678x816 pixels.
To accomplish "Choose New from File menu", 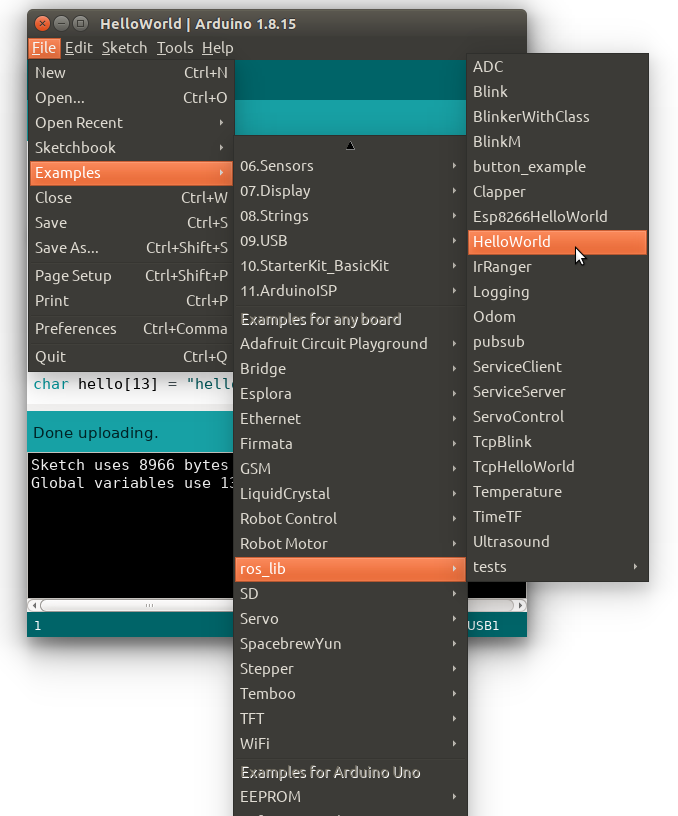I will pos(131,73).
